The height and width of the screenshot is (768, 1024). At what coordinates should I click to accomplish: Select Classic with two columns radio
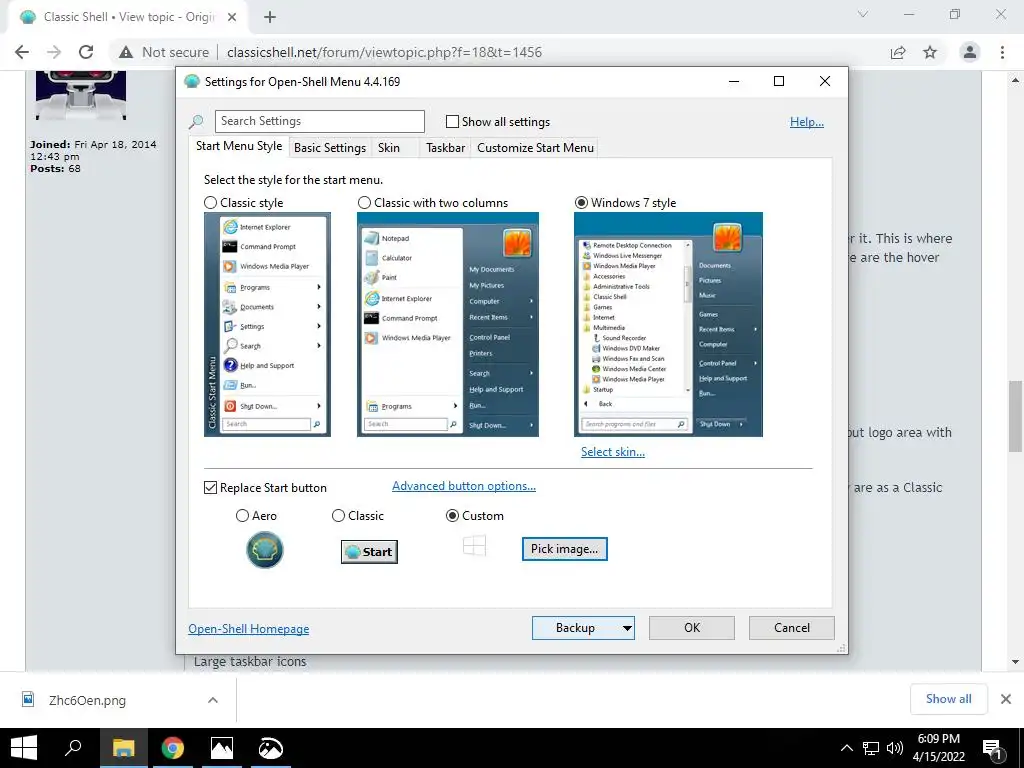pyautogui.click(x=364, y=202)
